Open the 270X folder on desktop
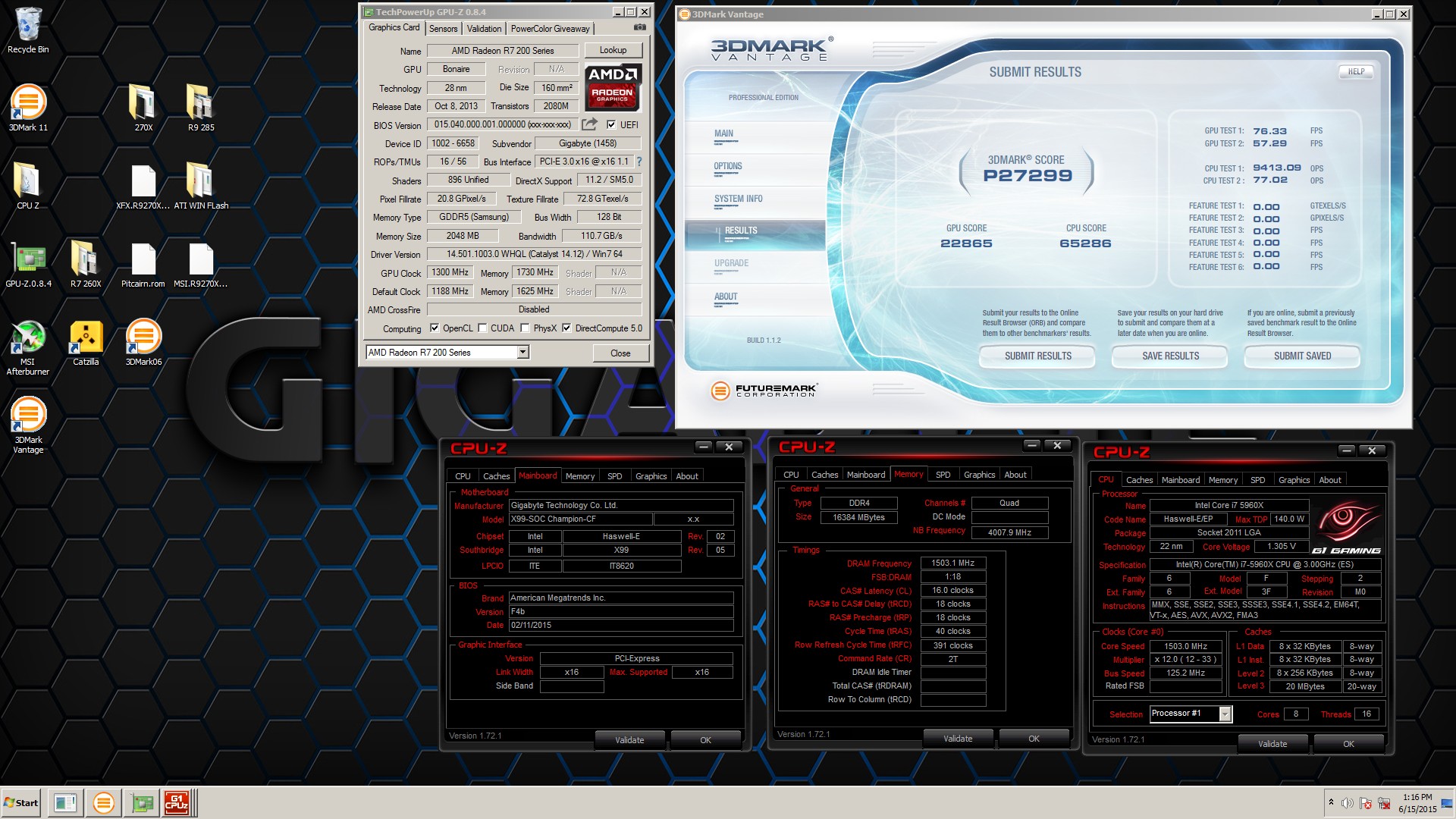 [x=143, y=108]
